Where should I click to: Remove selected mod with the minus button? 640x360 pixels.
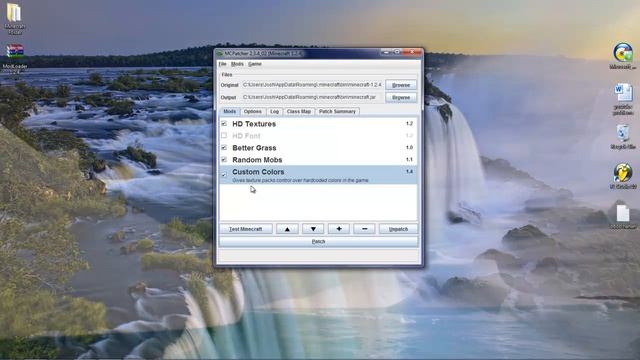[364, 229]
